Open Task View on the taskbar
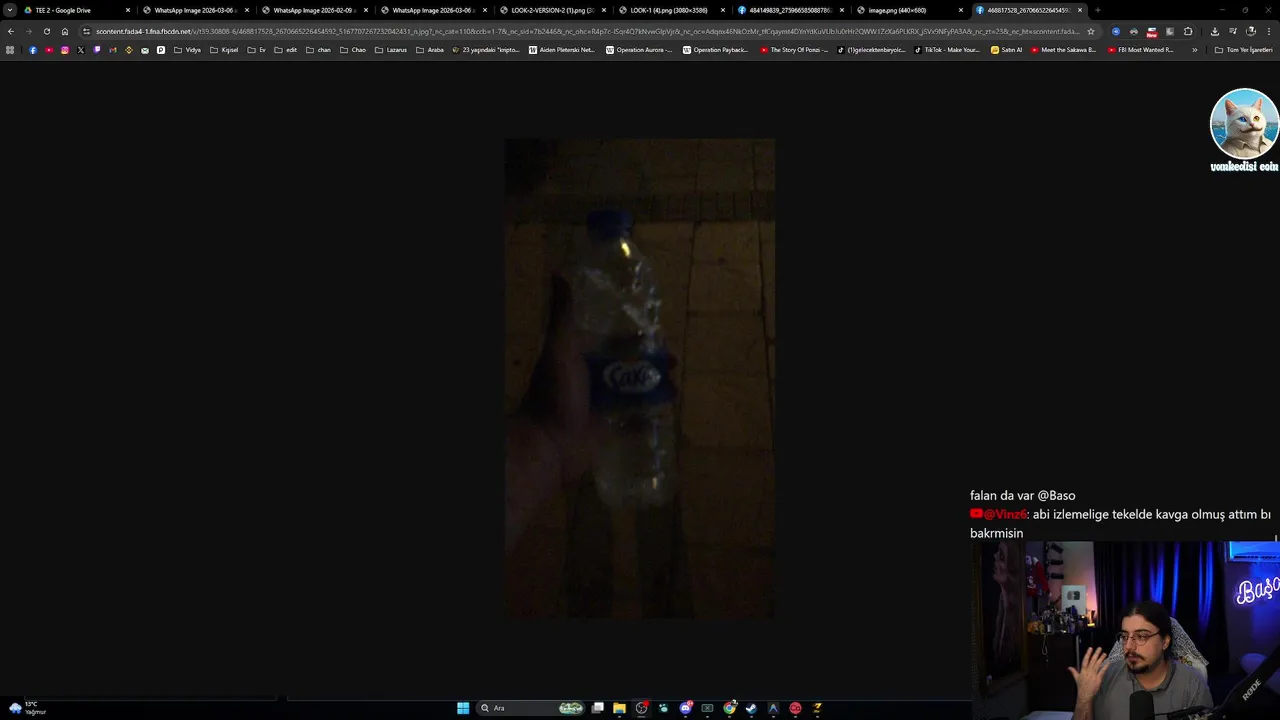The height and width of the screenshot is (720, 1280). [597, 708]
